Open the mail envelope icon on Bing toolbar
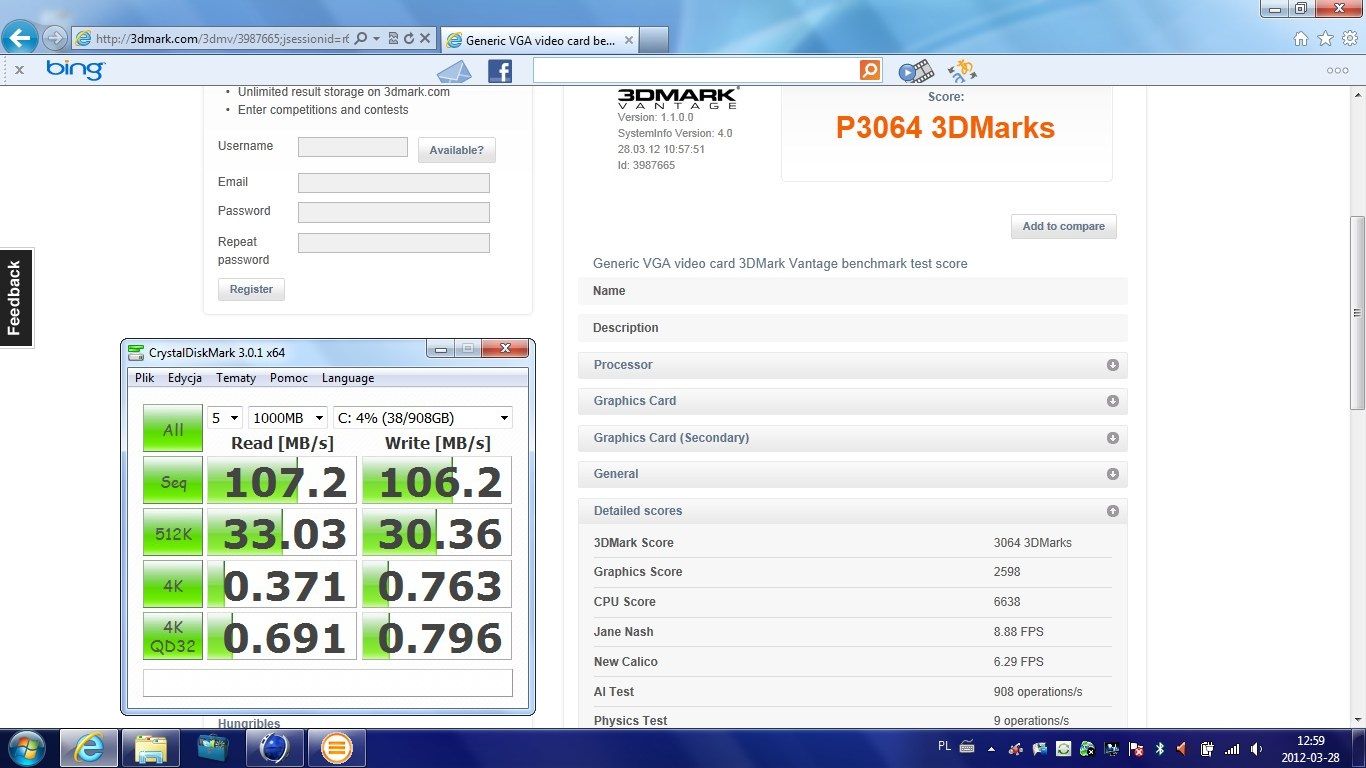The image size is (1366, 768). (x=454, y=71)
